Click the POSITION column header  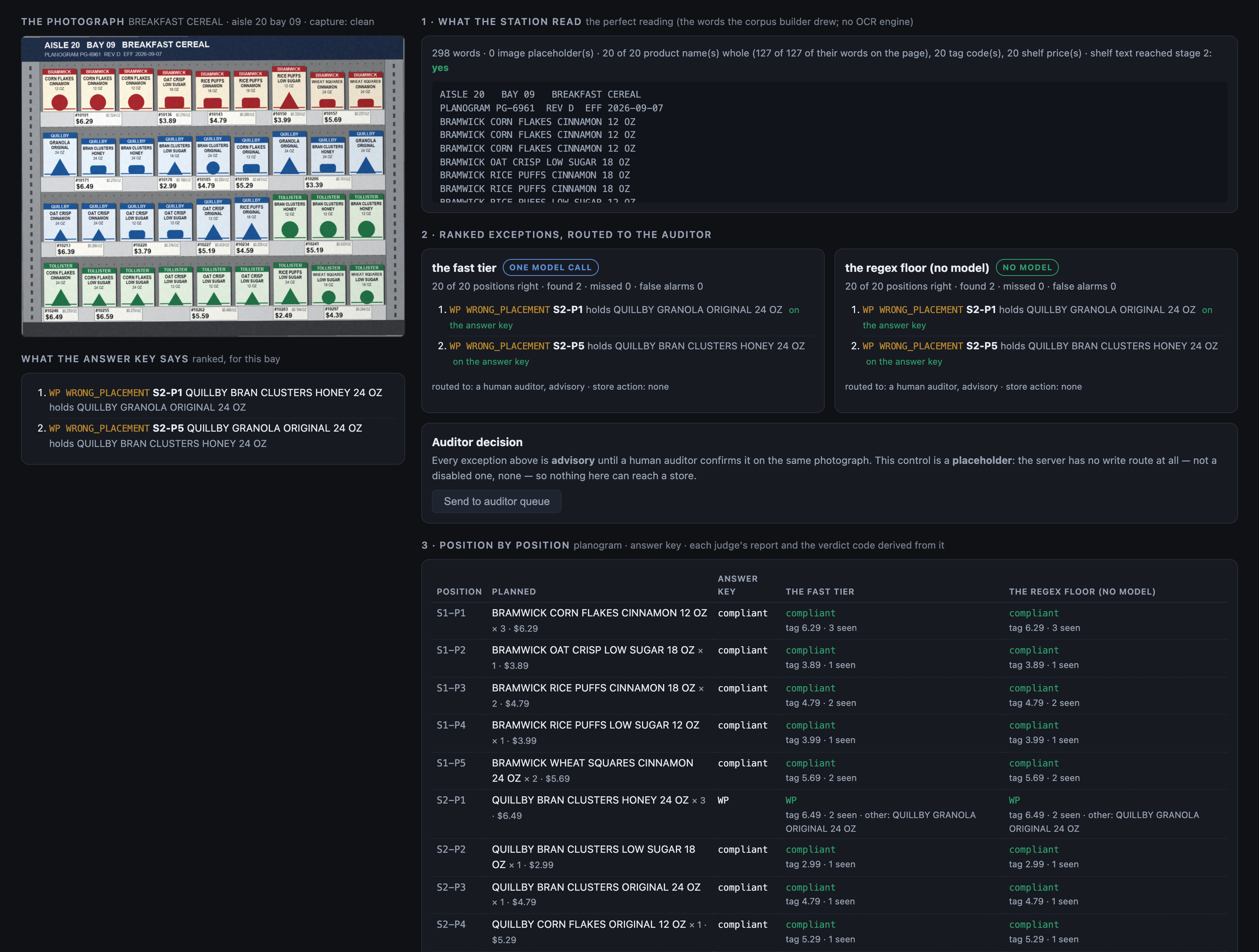pos(459,592)
